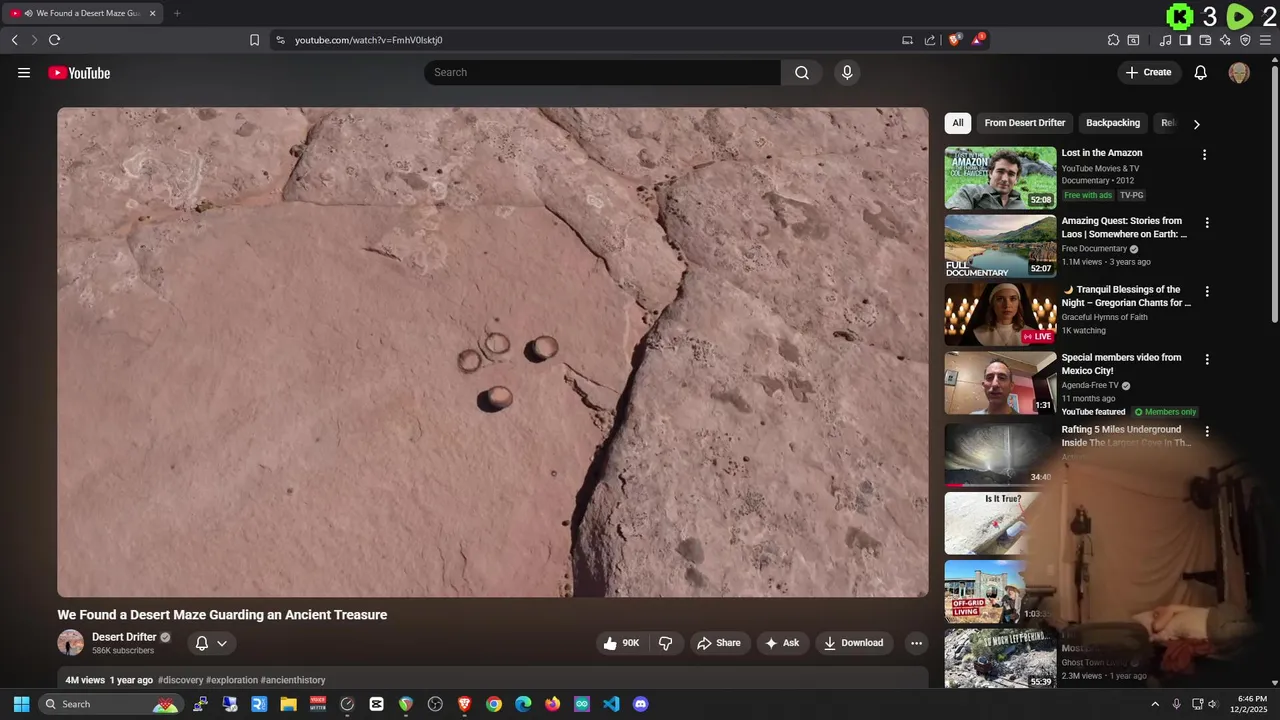Open the Amazing Quest Laos thumbnail
Viewport: 1280px width, 720px height.
pyautogui.click(x=1000, y=246)
